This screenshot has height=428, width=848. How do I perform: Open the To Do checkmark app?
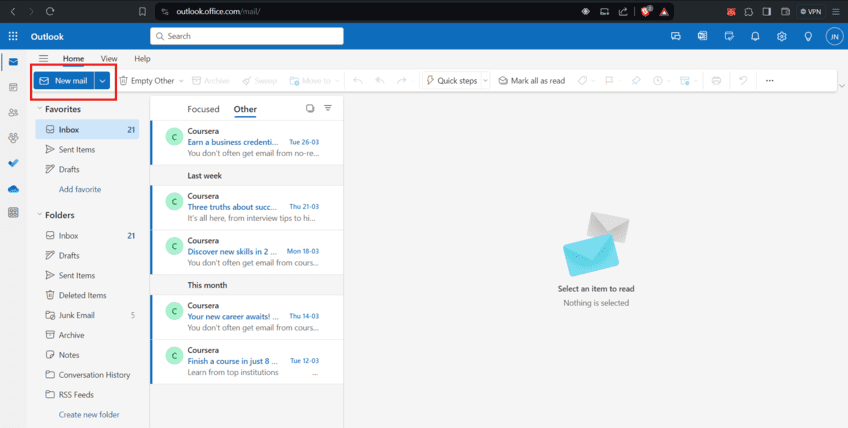[14, 163]
